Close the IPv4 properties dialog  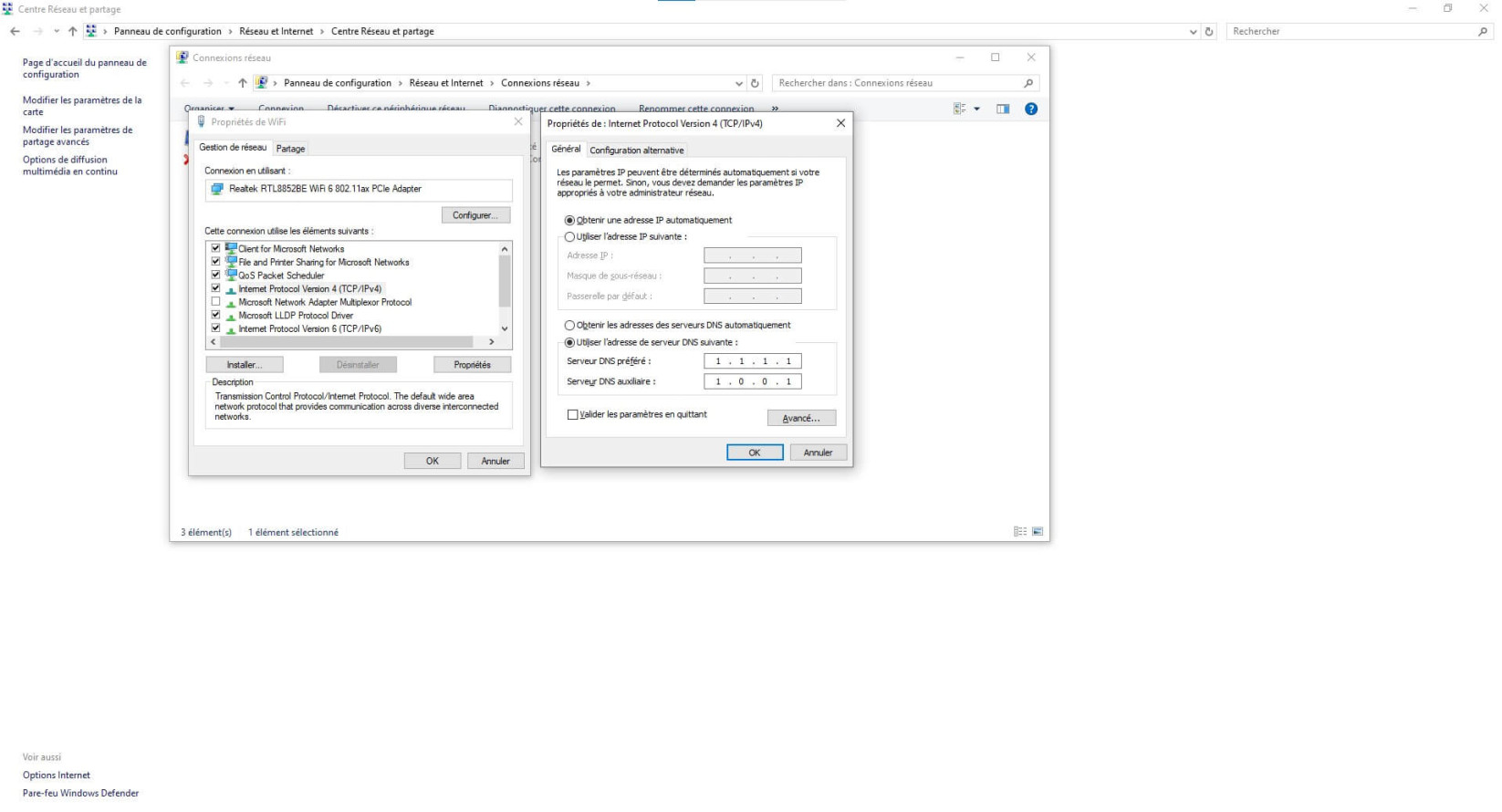coord(840,123)
